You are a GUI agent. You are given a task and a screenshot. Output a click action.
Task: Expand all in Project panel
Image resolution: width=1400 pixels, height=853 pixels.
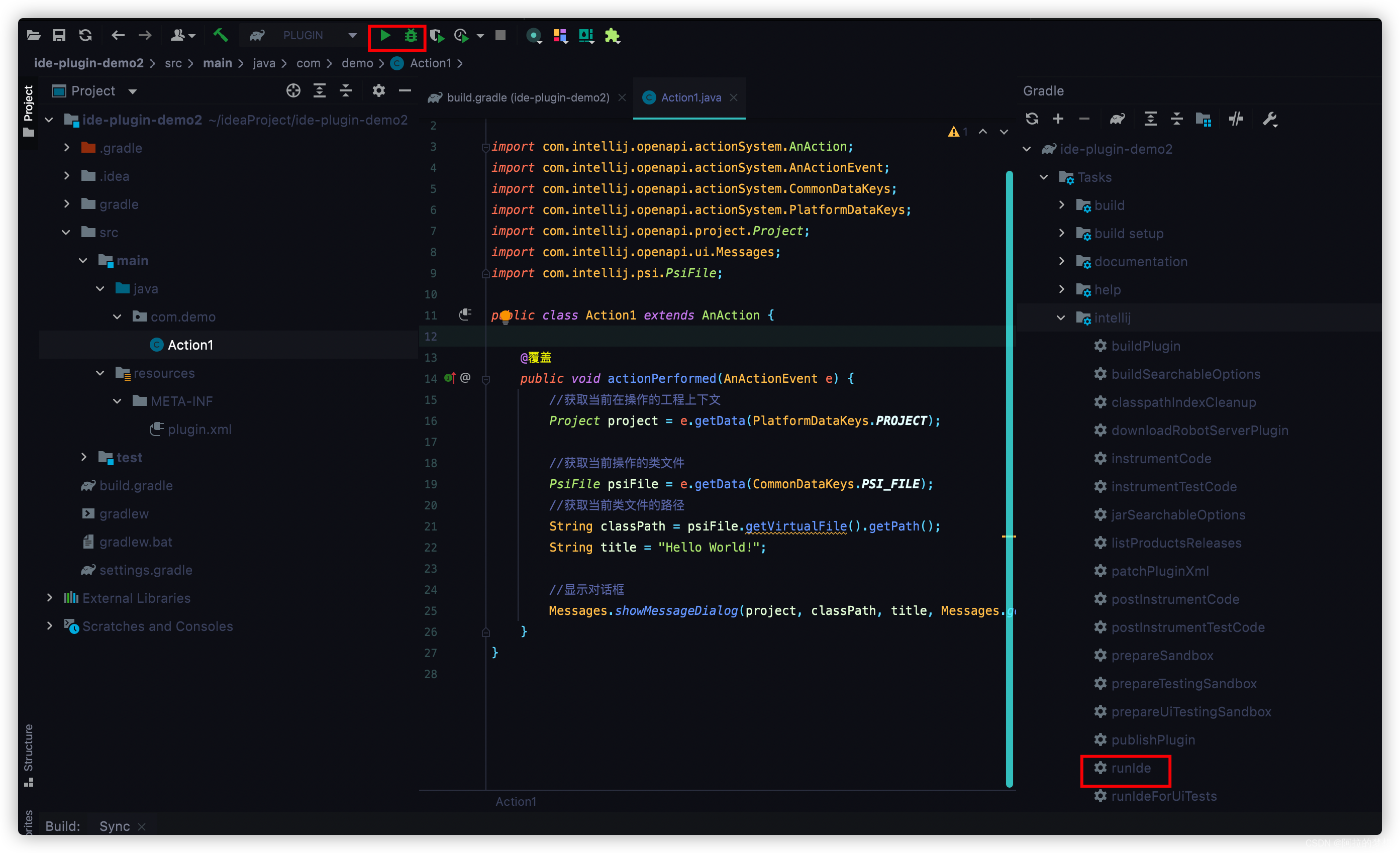point(319,91)
